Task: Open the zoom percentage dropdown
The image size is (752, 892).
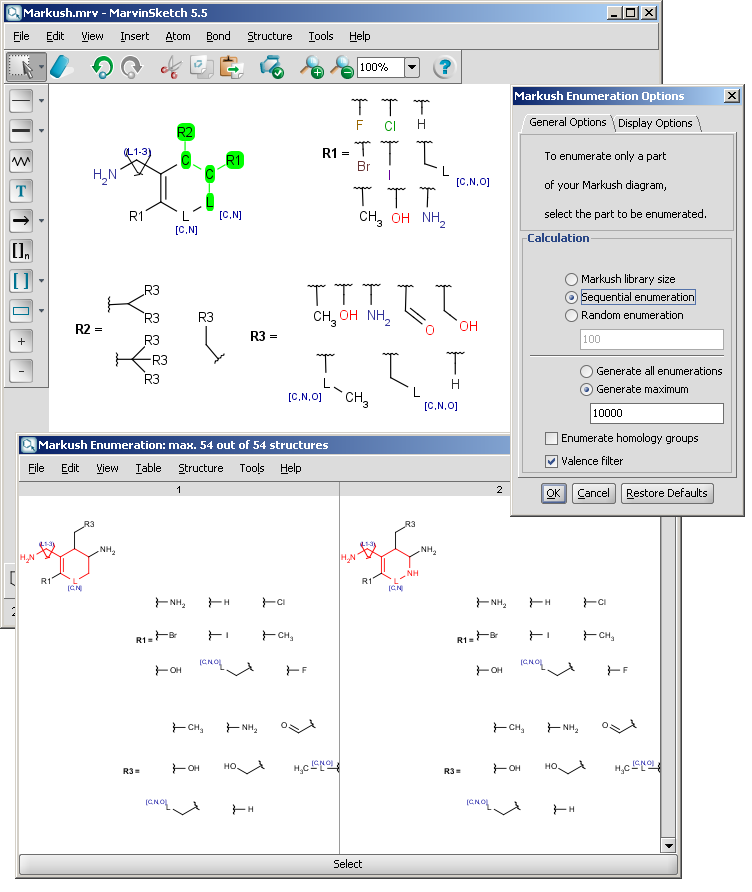Action: coord(412,67)
